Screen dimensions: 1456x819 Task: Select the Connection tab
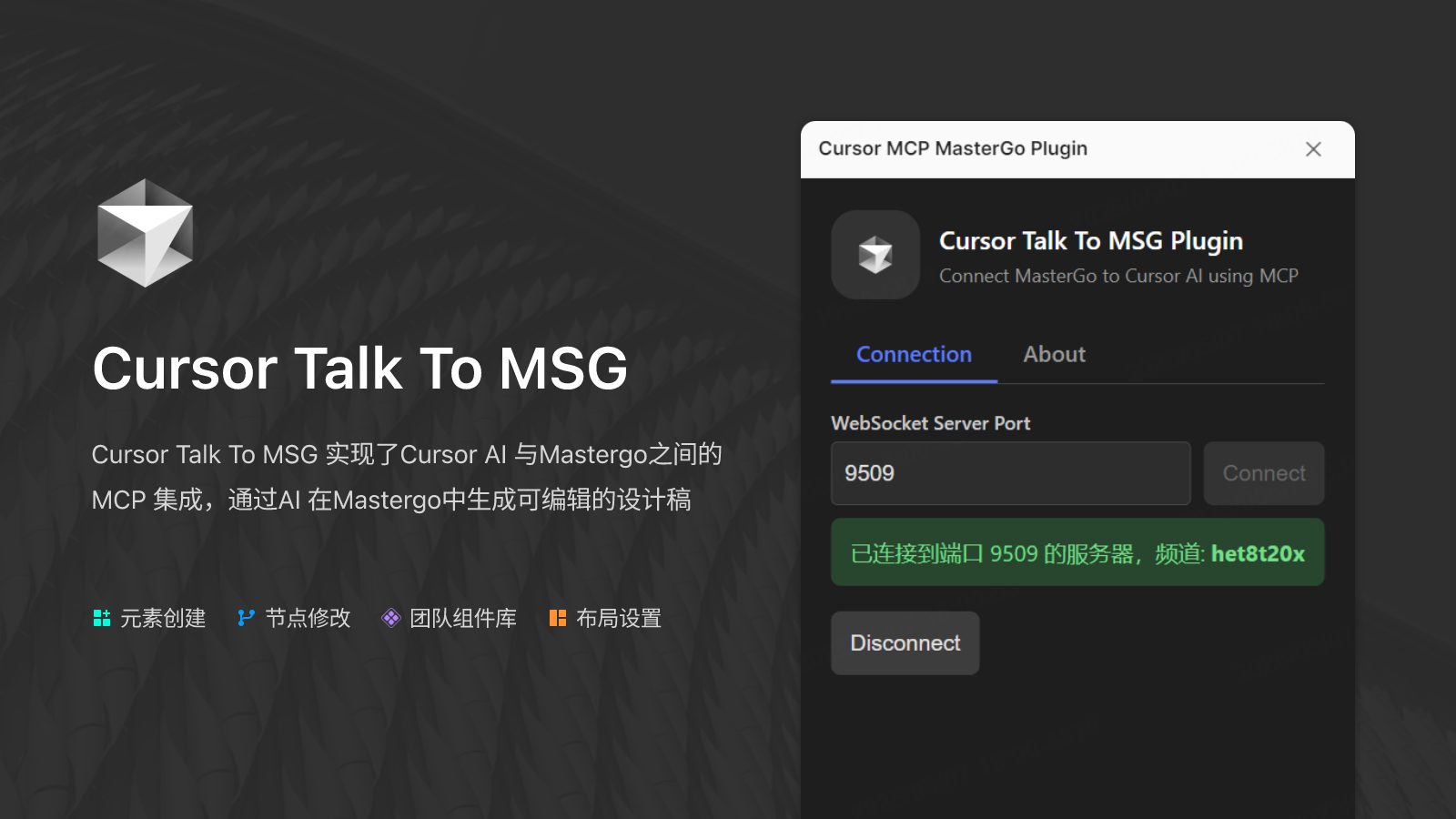913,355
